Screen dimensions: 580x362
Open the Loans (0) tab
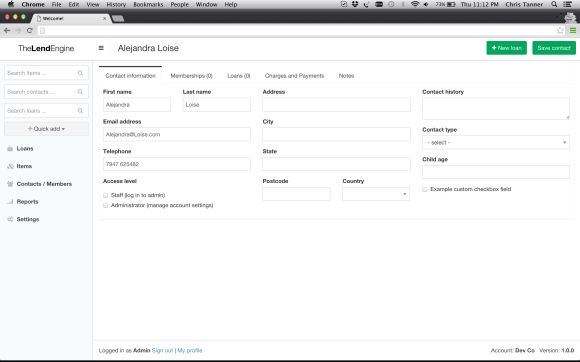click(239, 75)
